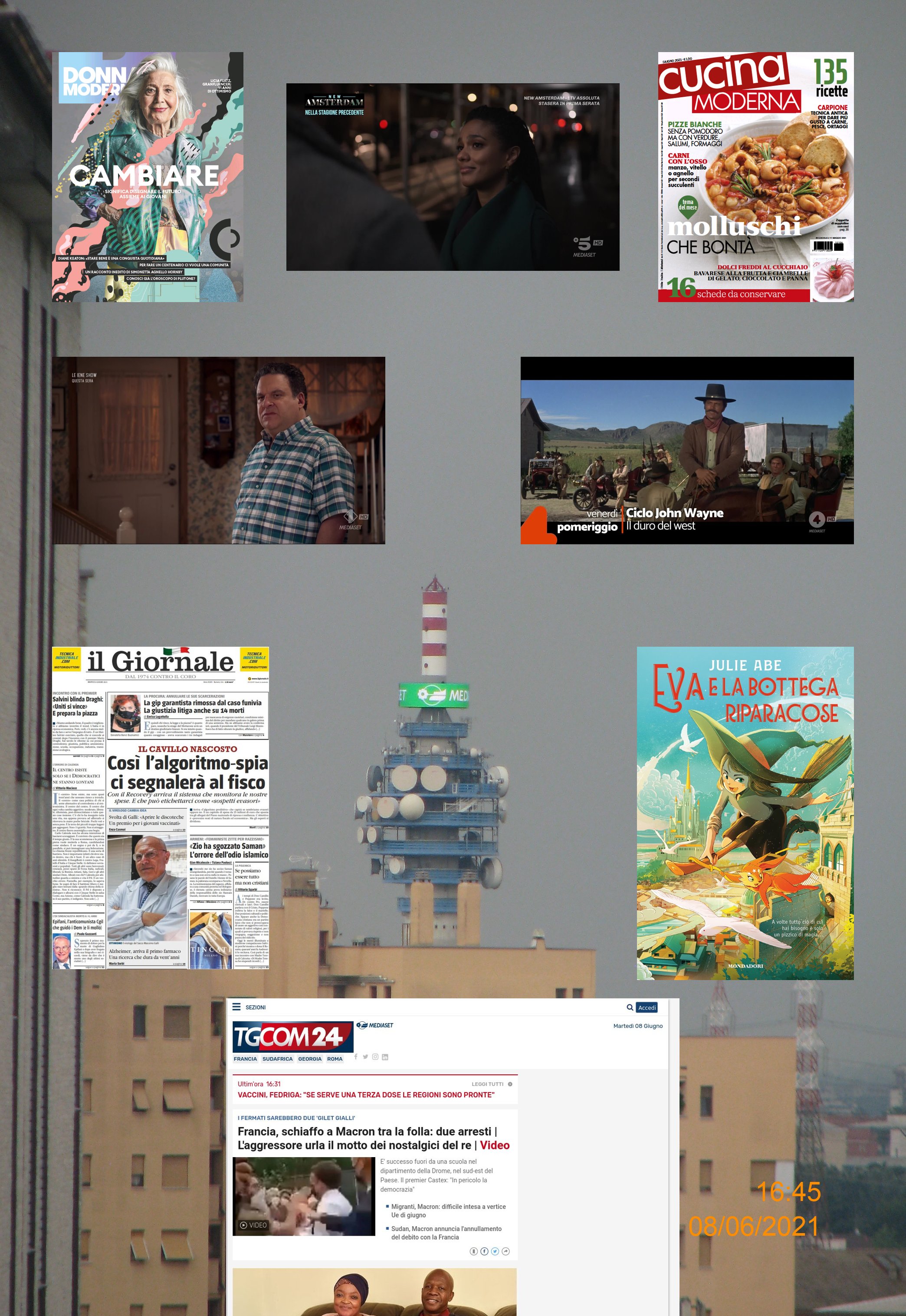Open the Cucina Moderna magazine cover
The height and width of the screenshot is (1316, 906).
[755, 177]
